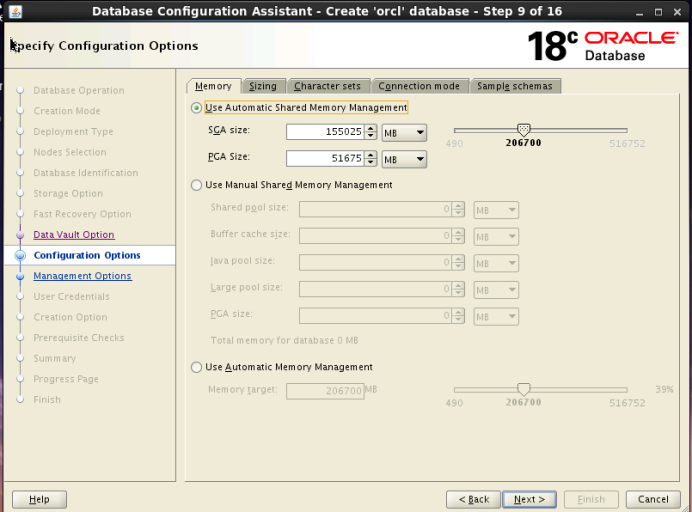This screenshot has width=692, height=512.
Task: Click the SGA size input field
Action: [x=326, y=132]
